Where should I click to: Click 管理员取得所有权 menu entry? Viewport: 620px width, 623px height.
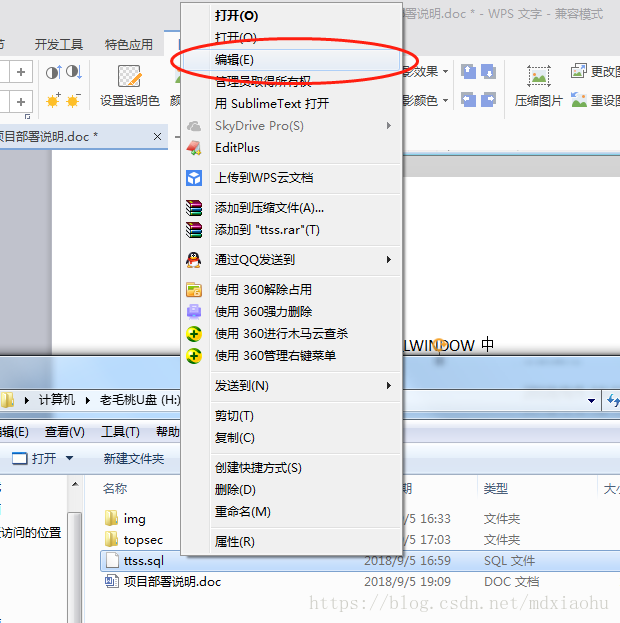[263, 81]
